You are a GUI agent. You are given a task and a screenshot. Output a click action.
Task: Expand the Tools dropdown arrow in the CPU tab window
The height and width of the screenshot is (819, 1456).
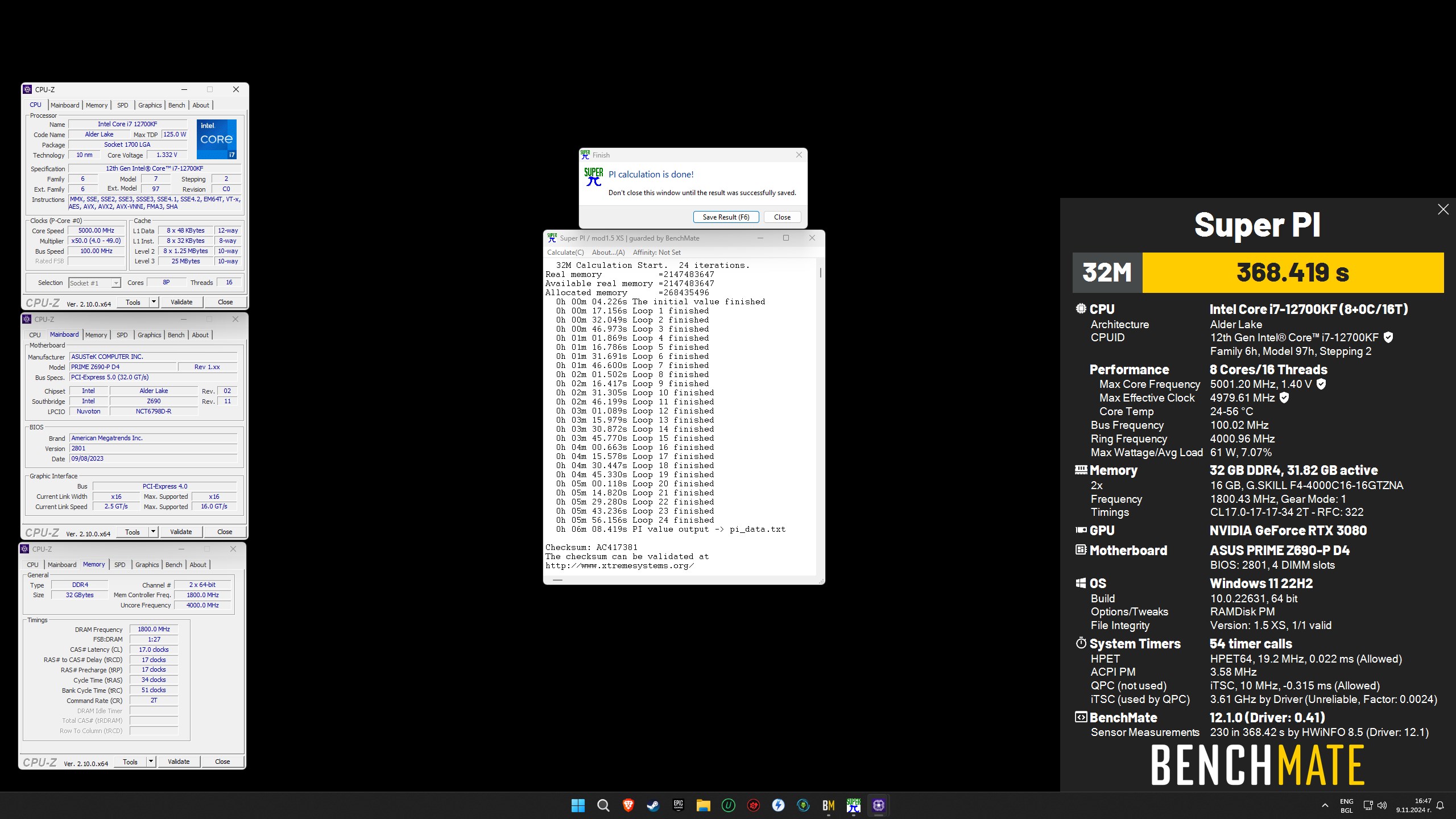(x=154, y=302)
